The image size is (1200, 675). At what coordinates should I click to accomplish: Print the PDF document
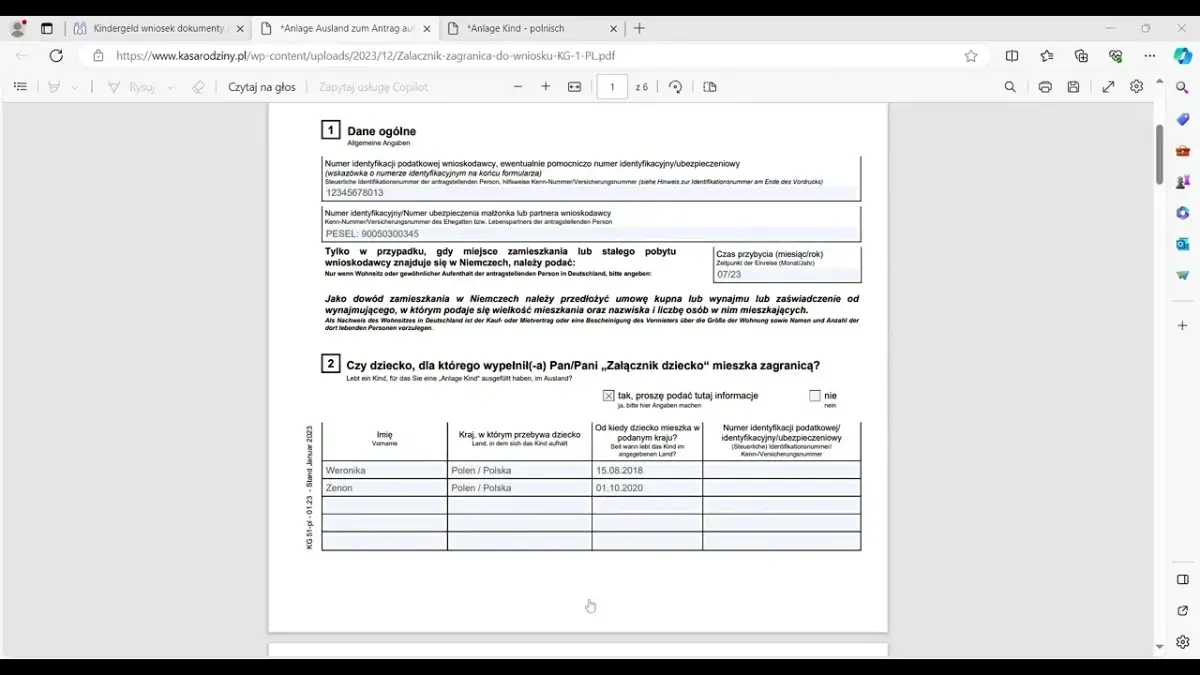click(x=1043, y=86)
